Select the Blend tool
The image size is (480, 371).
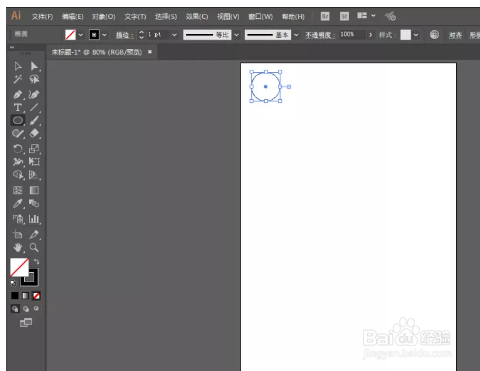pos(34,203)
